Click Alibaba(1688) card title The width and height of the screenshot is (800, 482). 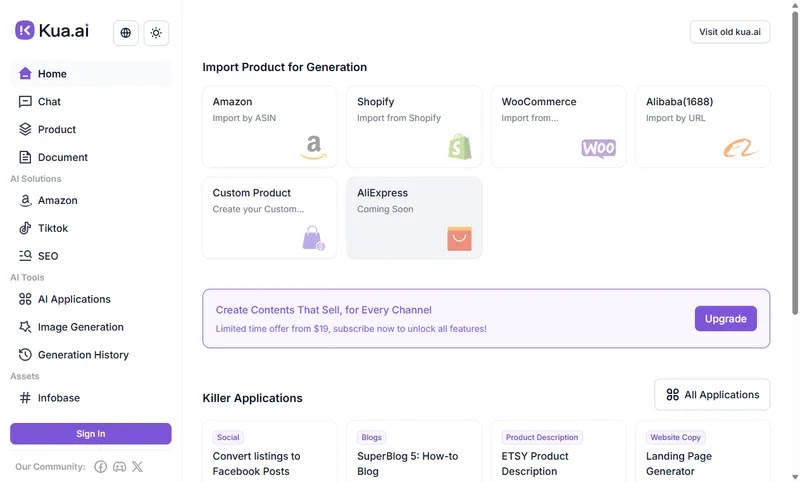[x=680, y=102]
